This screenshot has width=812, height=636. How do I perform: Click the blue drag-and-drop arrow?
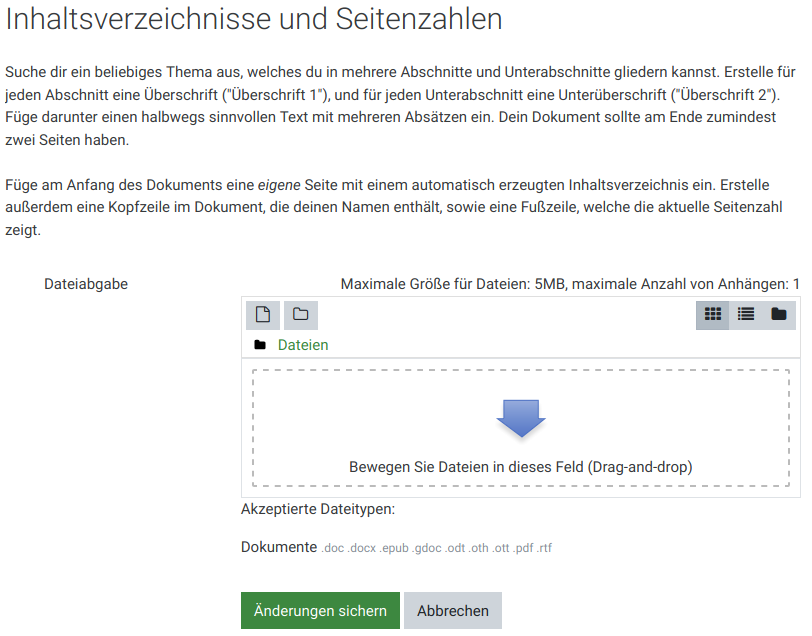521,418
